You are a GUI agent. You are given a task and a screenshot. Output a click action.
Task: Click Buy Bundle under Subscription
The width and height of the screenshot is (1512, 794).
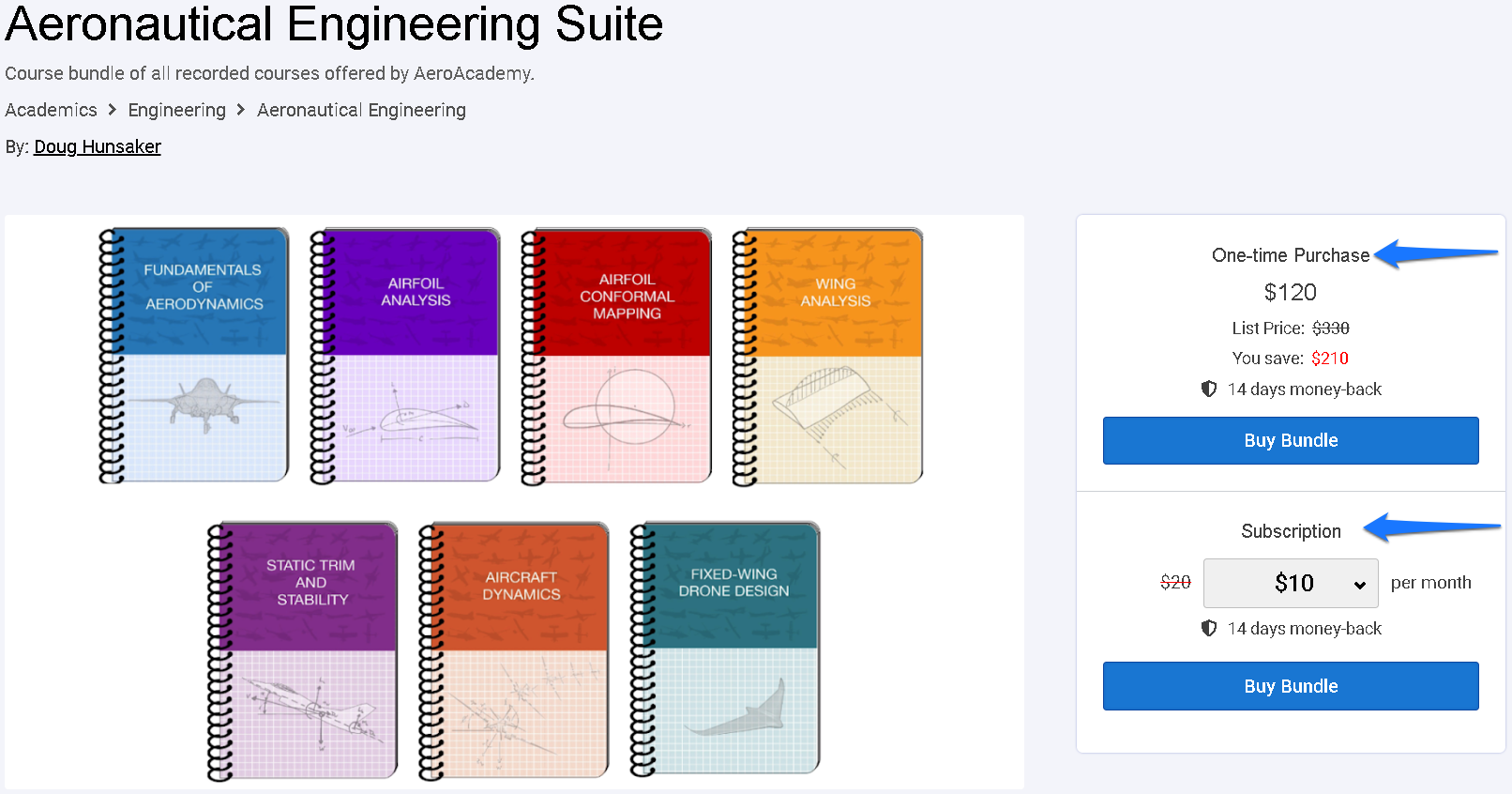pyautogui.click(x=1291, y=686)
